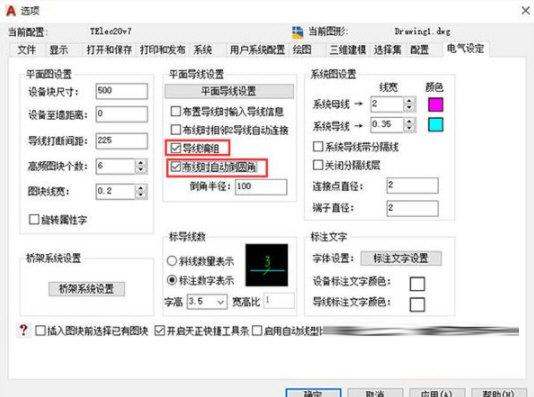Screen dimensions: 534x397
Task: Click the 图块线宽 value field
Action: 115,192
